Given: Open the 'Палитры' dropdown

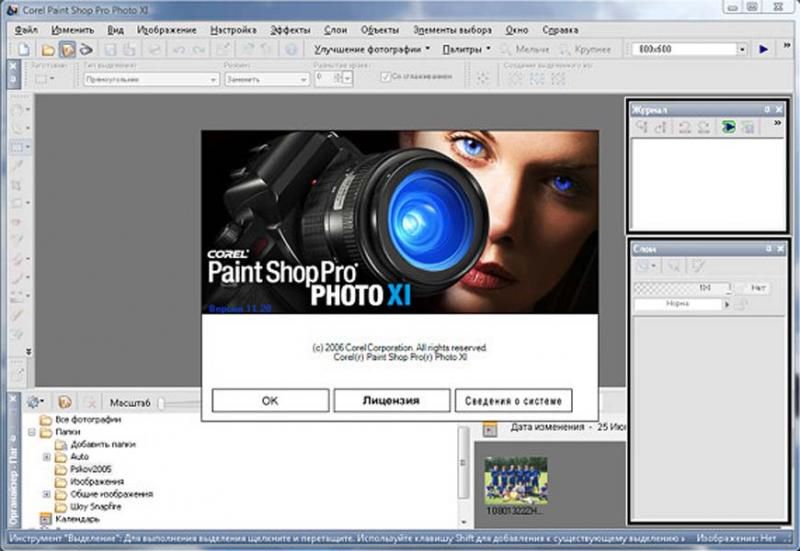Looking at the screenshot, I should [x=467, y=48].
